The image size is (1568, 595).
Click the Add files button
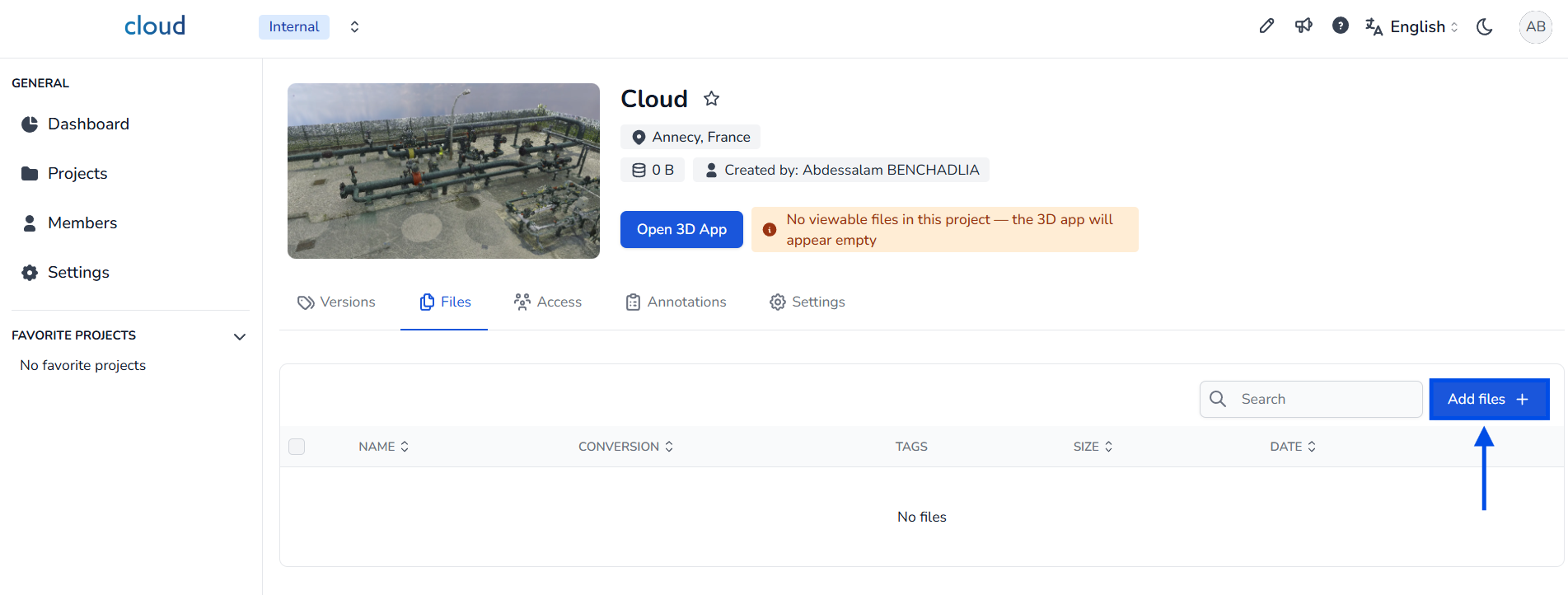[1488, 399]
